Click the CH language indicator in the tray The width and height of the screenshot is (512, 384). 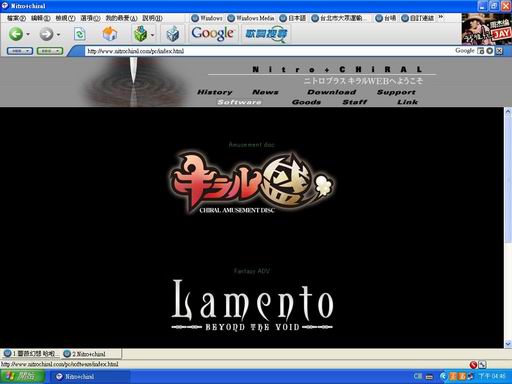[417, 376]
